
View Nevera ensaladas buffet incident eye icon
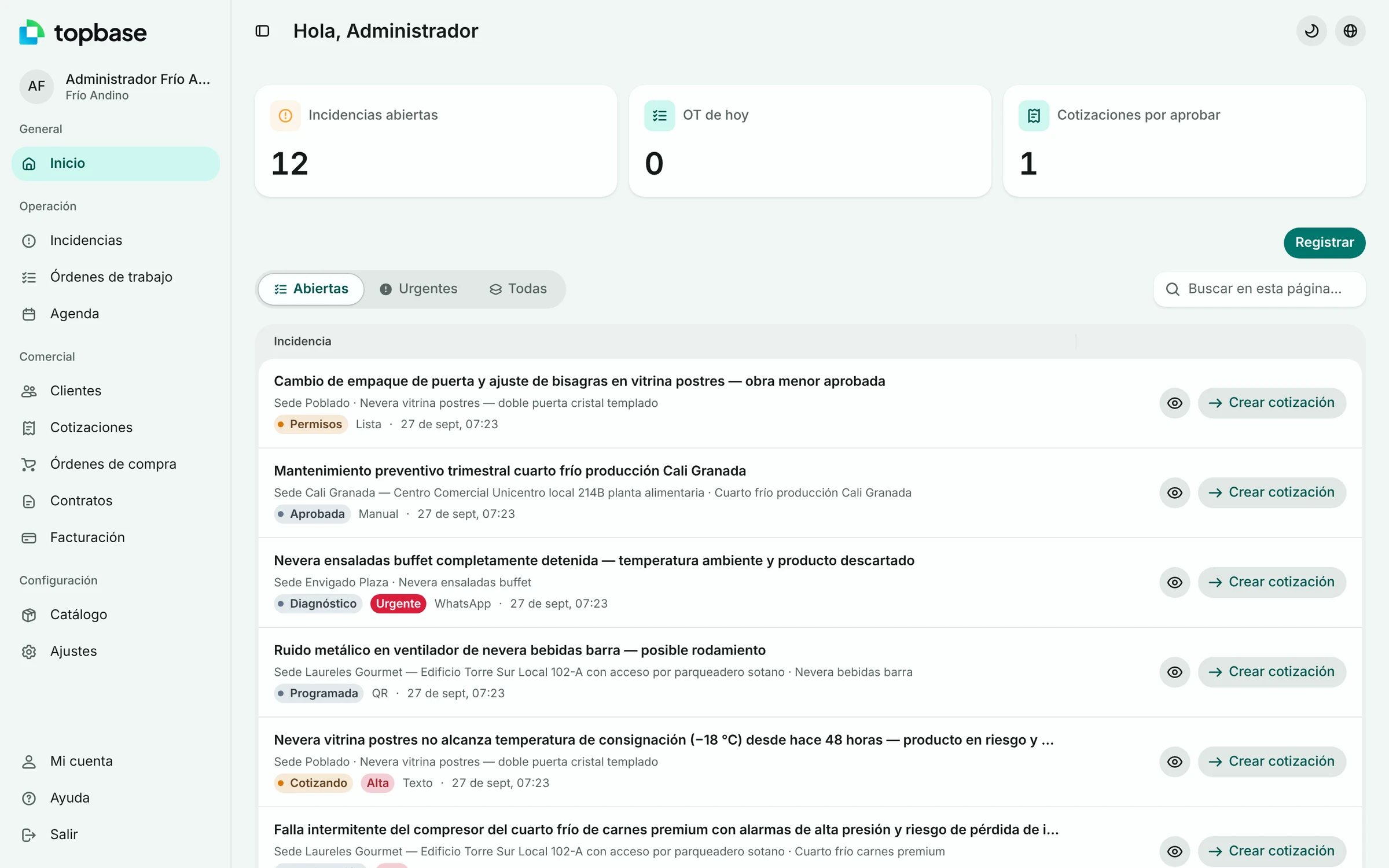pyautogui.click(x=1174, y=582)
